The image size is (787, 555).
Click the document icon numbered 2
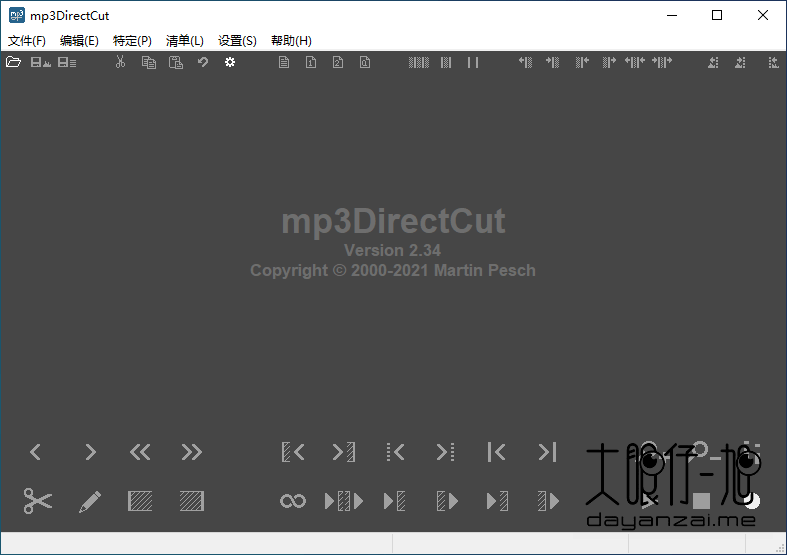point(338,62)
